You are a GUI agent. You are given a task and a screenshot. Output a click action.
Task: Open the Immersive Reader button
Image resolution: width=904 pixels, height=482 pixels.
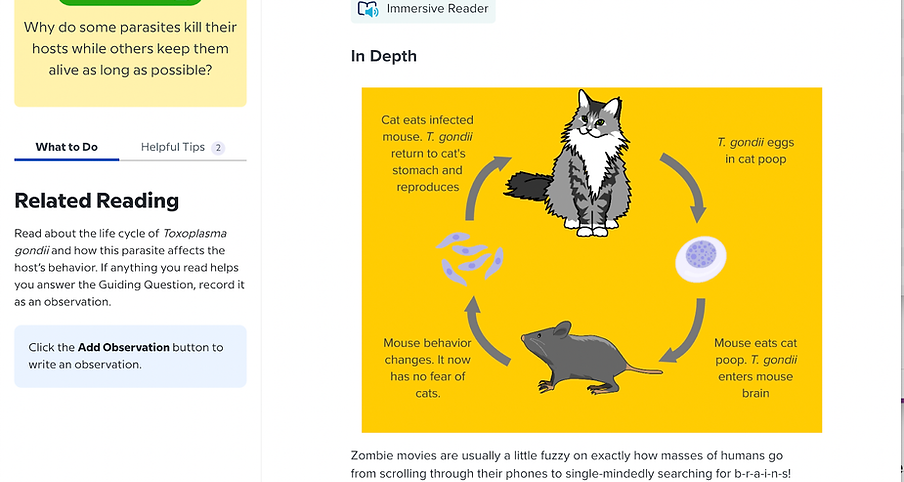423,9
